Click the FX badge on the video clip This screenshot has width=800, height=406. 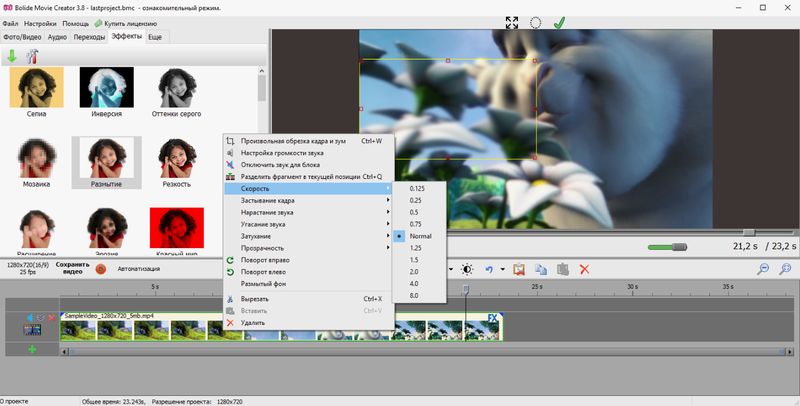tap(492, 319)
